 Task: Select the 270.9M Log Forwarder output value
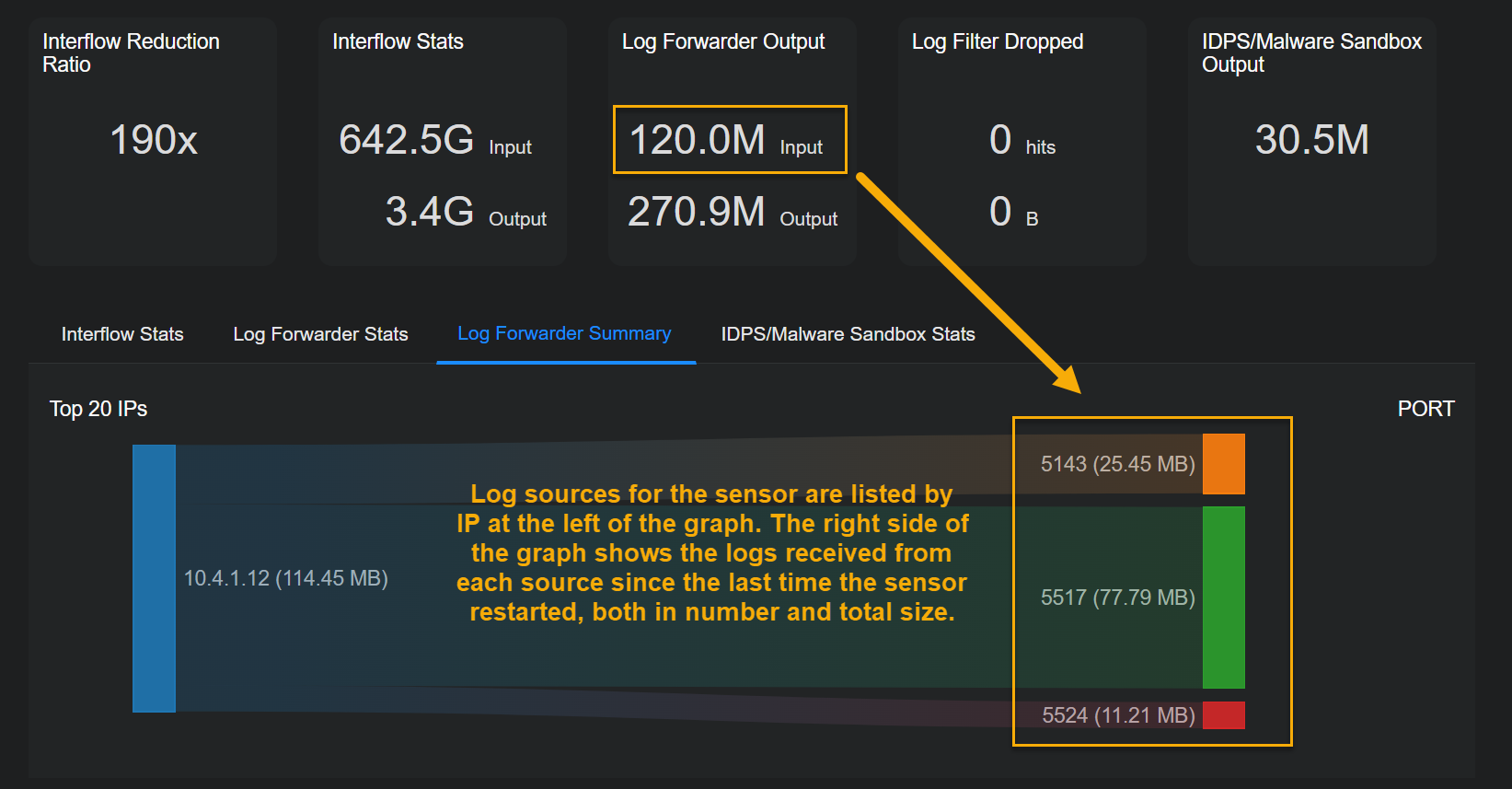697,212
